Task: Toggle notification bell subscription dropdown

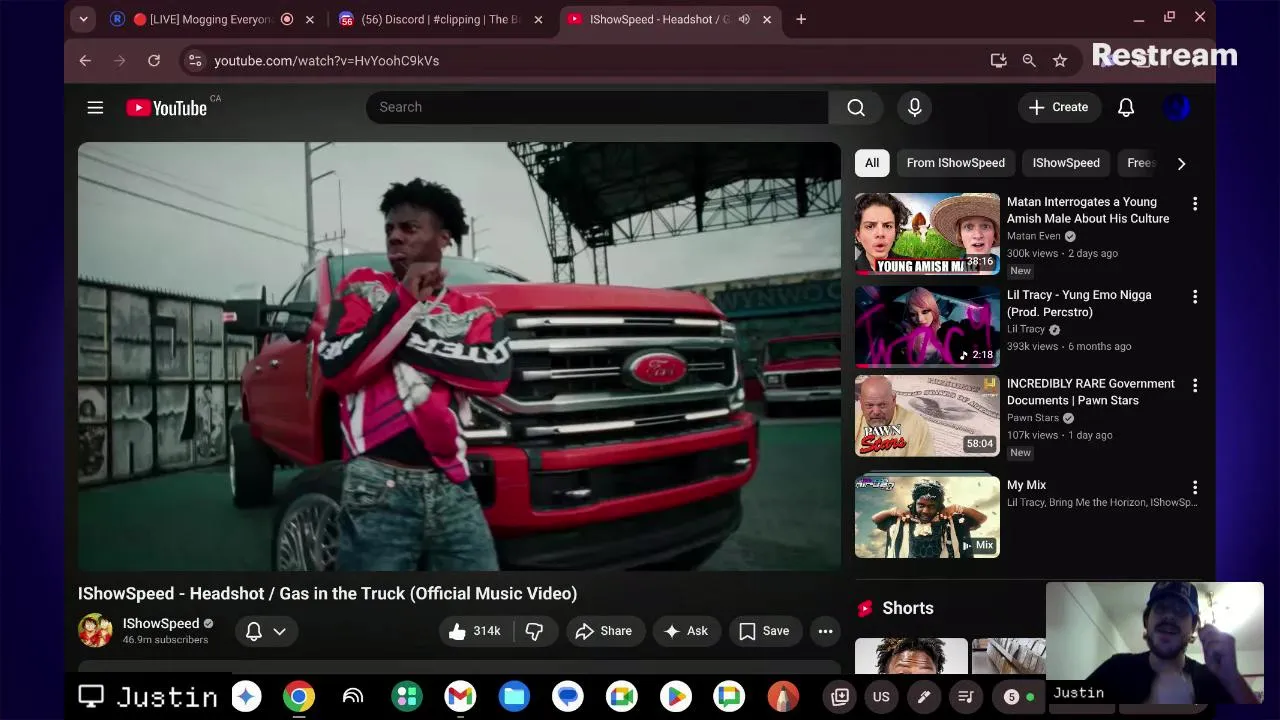Action: pos(265,631)
